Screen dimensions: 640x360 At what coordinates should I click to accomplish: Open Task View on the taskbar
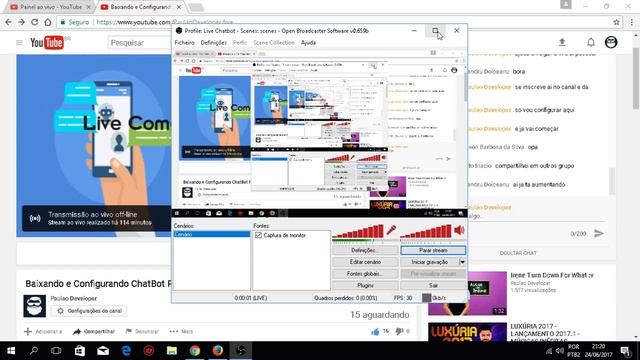pos(56,351)
